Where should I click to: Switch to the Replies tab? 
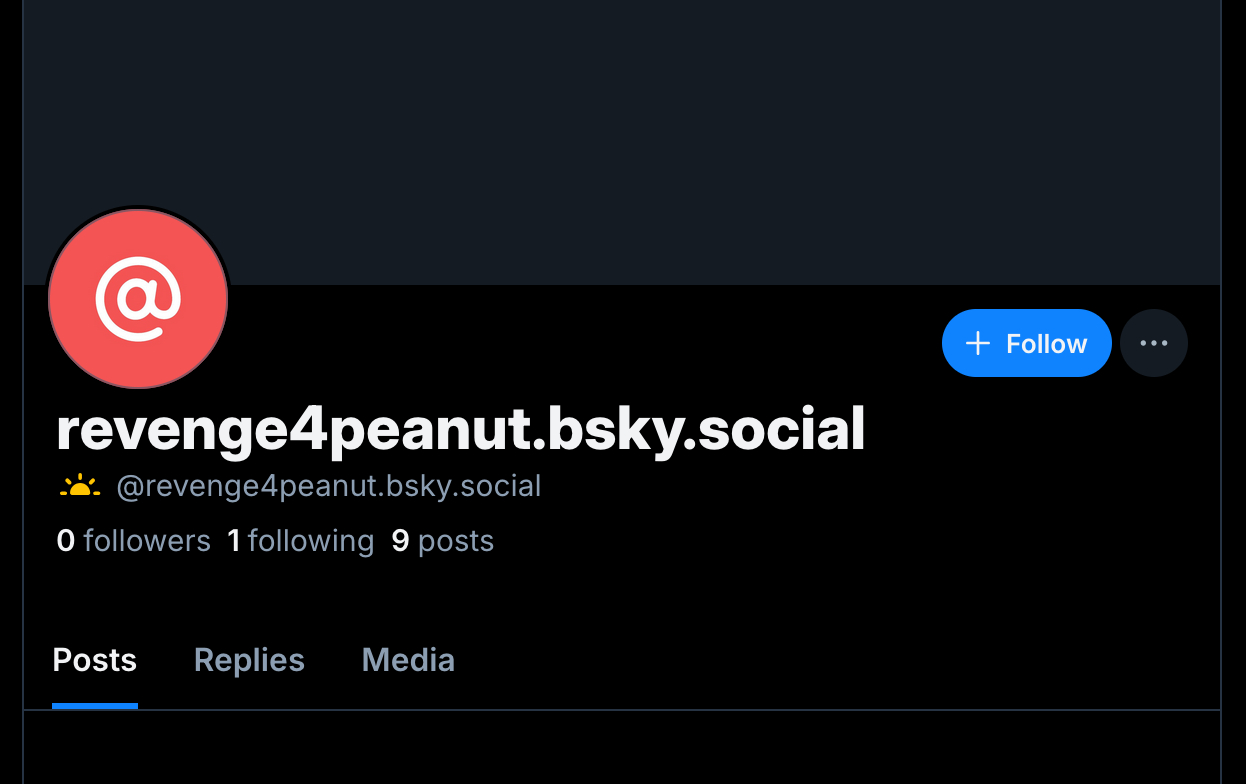pyautogui.click(x=249, y=660)
